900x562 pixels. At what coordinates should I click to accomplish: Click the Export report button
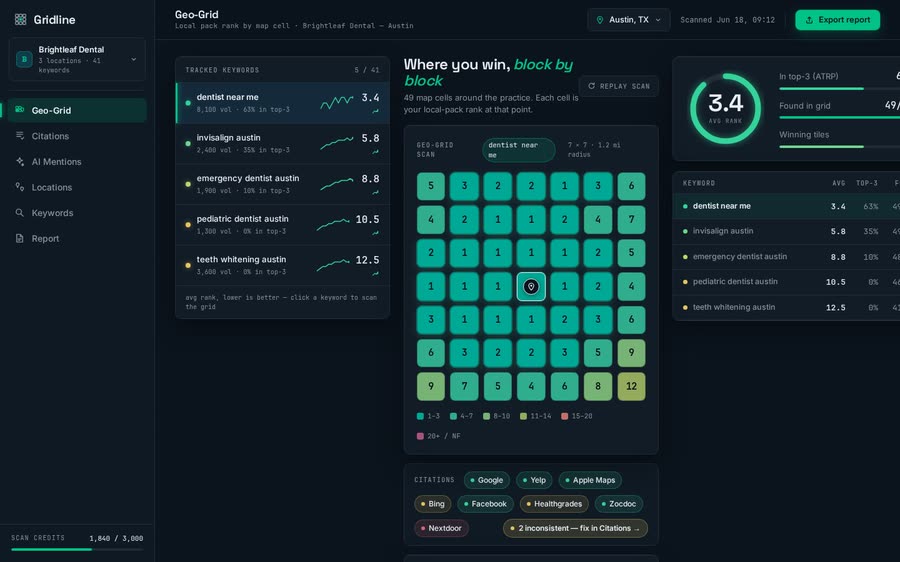(837, 20)
